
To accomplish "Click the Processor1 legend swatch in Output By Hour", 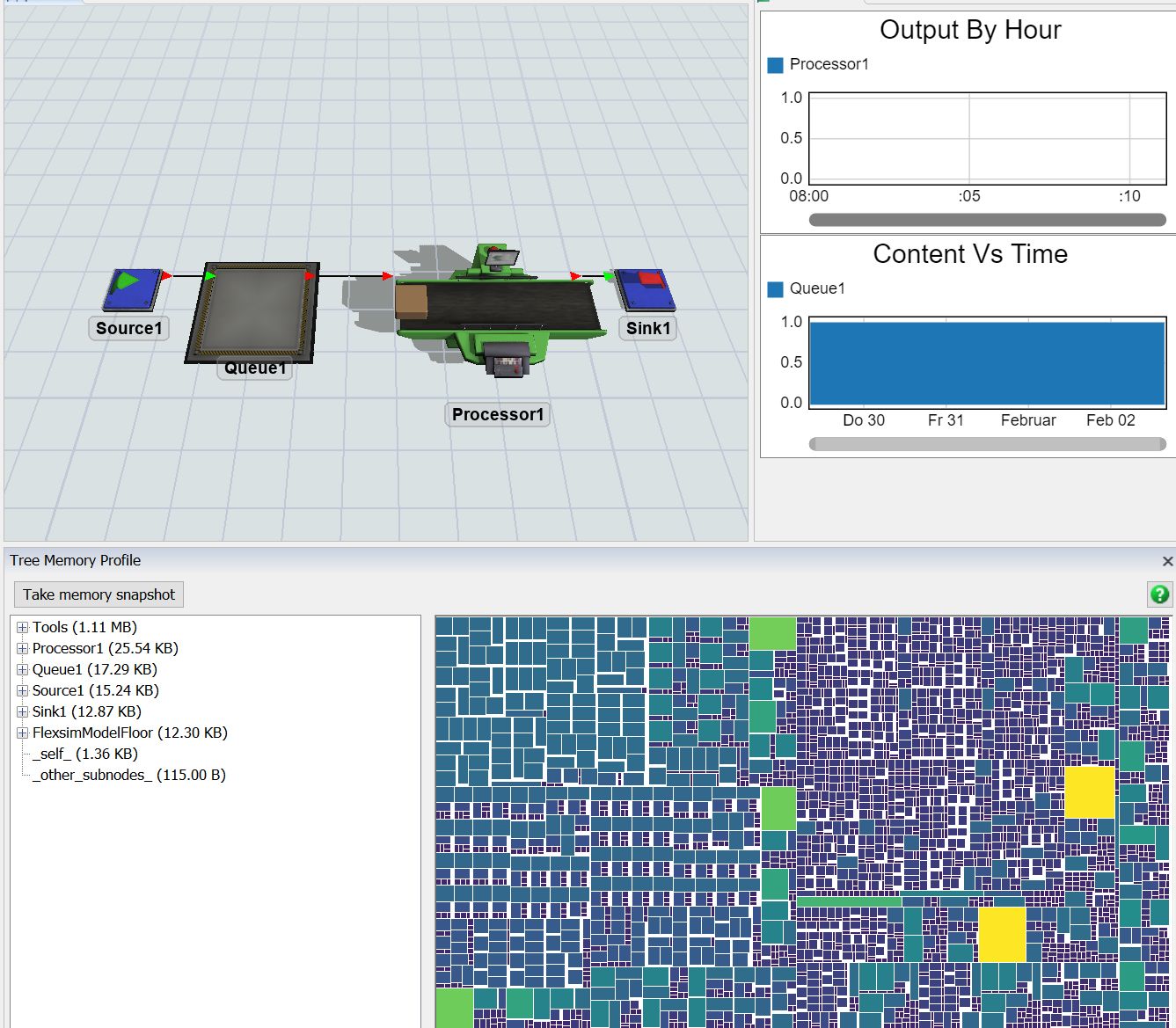I will (775, 65).
